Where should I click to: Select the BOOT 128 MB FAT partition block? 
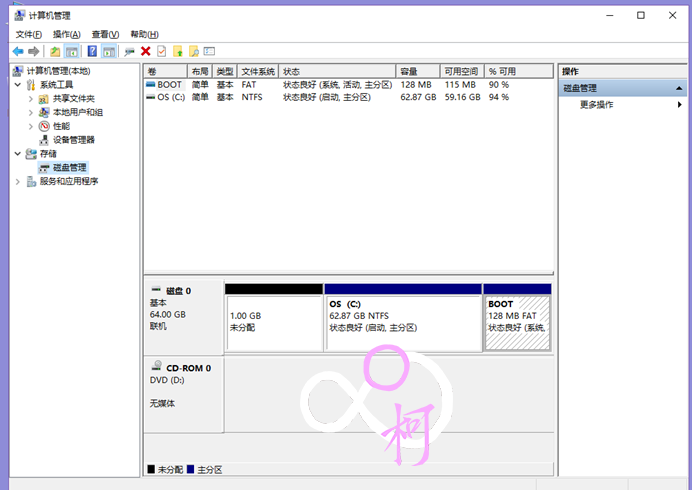point(517,318)
